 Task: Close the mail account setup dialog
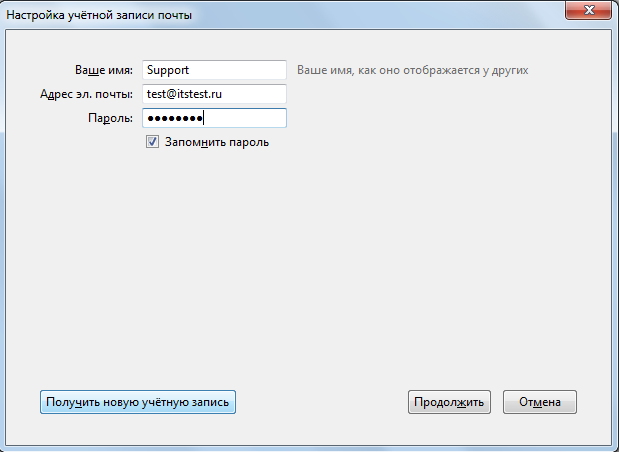(x=588, y=10)
